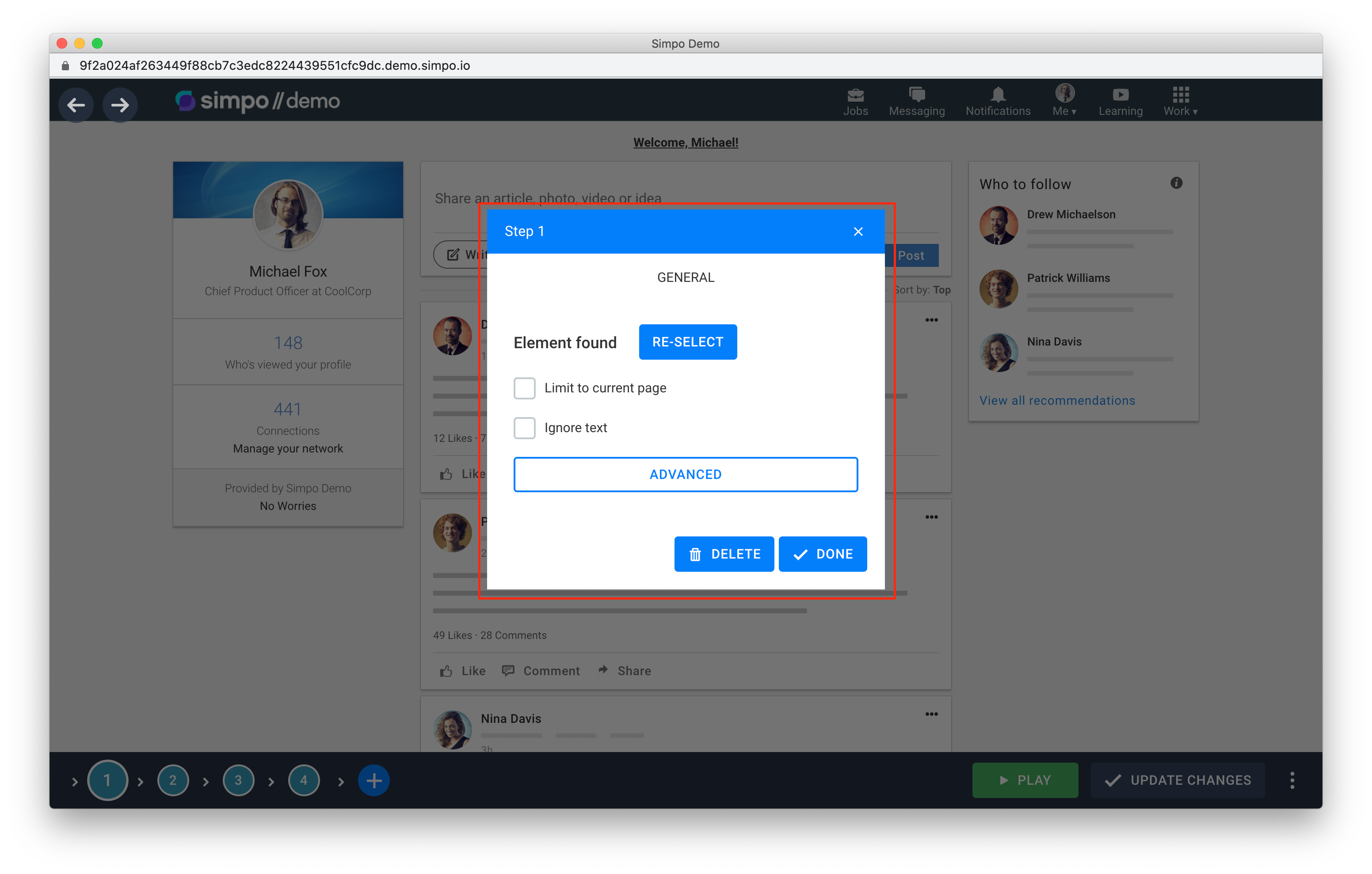The height and width of the screenshot is (874, 1372).
Task: Click the info icon in Who to follow
Action: point(1176,183)
